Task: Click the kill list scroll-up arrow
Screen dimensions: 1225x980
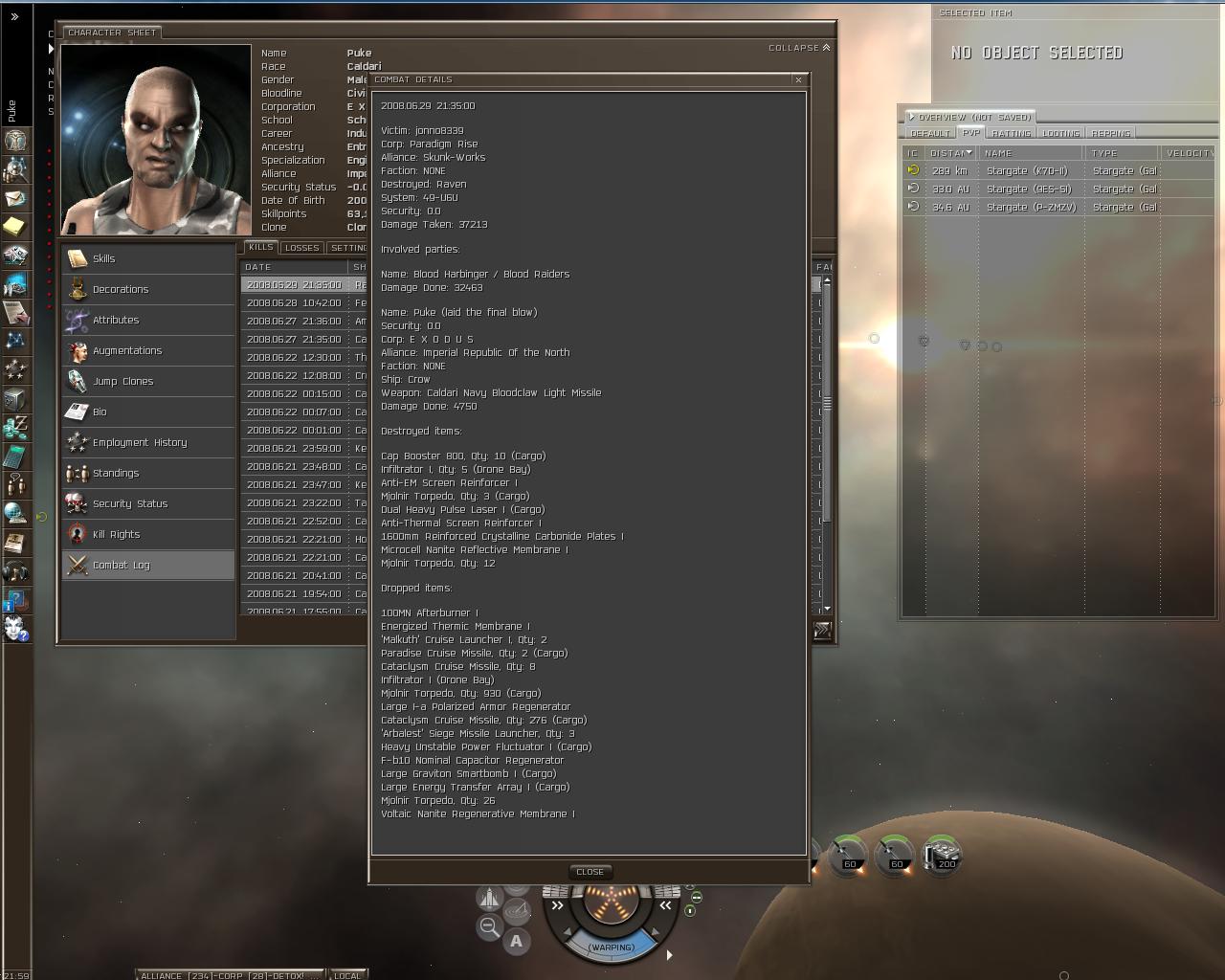Action: [826, 281]
